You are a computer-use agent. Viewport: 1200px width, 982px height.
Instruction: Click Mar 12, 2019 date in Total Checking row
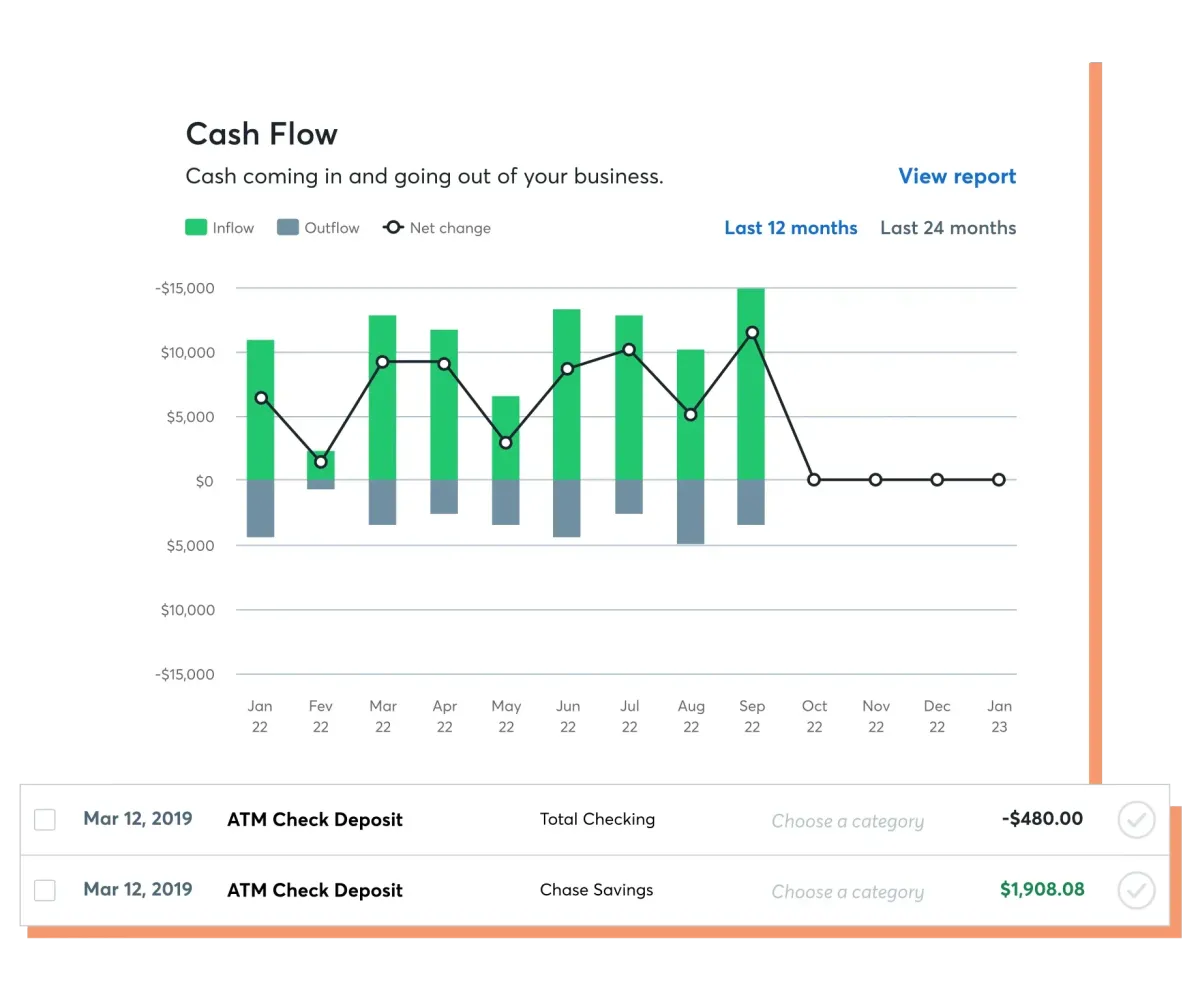coord(138,819)
